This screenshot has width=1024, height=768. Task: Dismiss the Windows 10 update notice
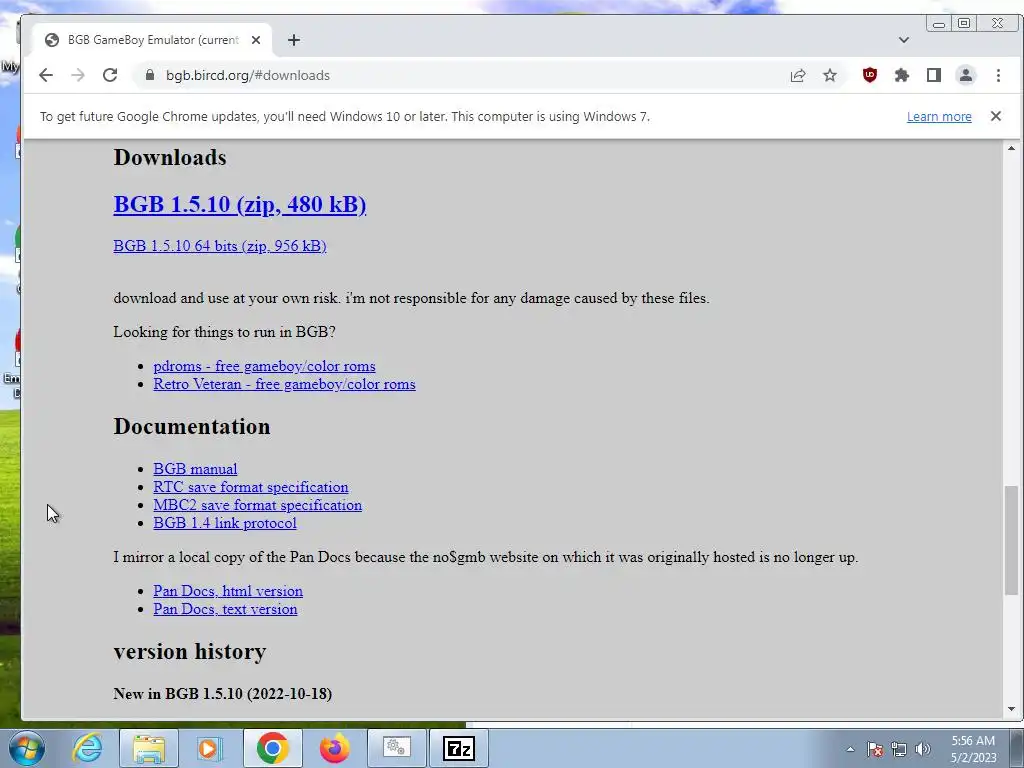pyautogui.click(x=995, y=116)
